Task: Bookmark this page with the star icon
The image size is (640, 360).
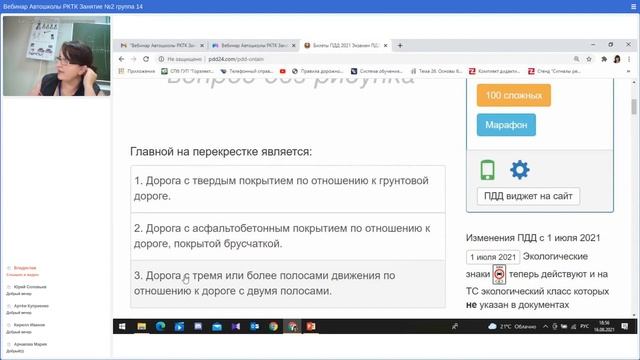Action: 589,59
